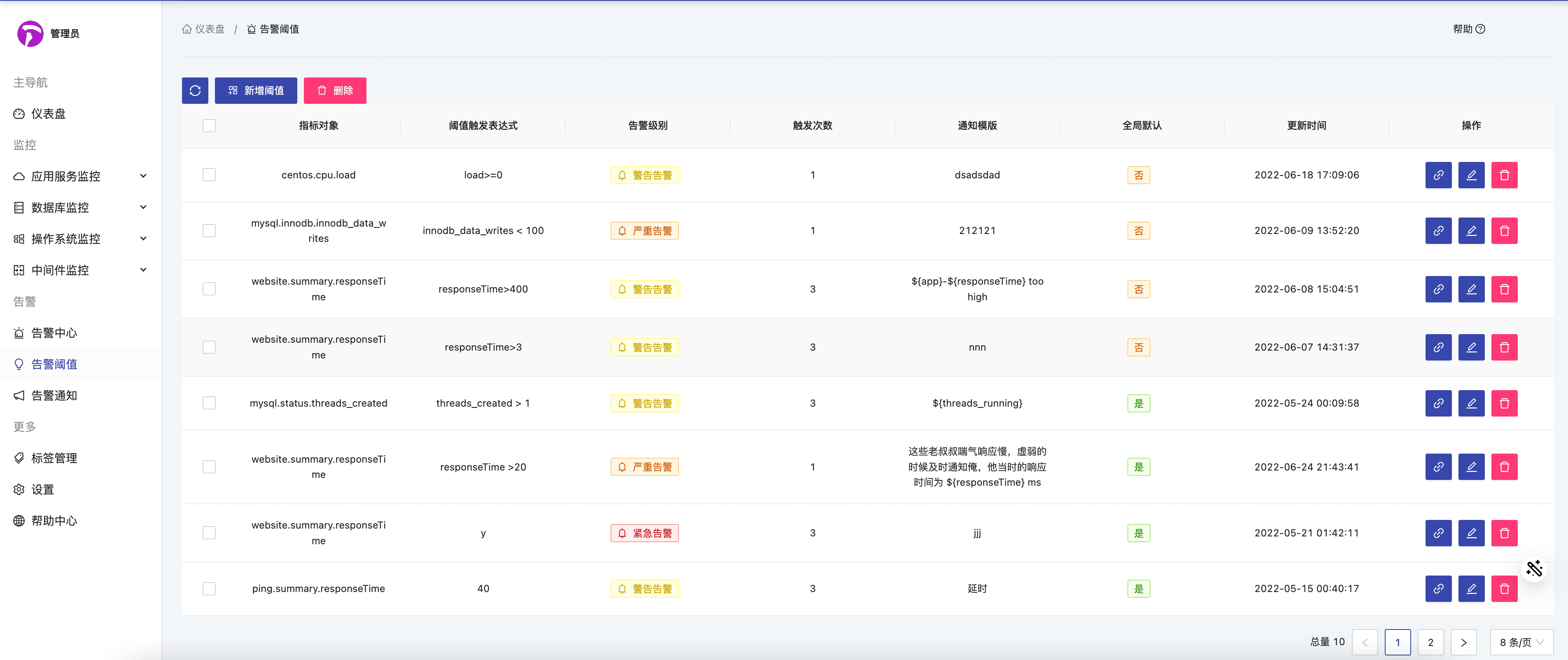Image resolution: width=1568 pixels, height=660 pixels.
Task: Open the 8 条/页 page size dropdown
Action: tap(1521, 642)
